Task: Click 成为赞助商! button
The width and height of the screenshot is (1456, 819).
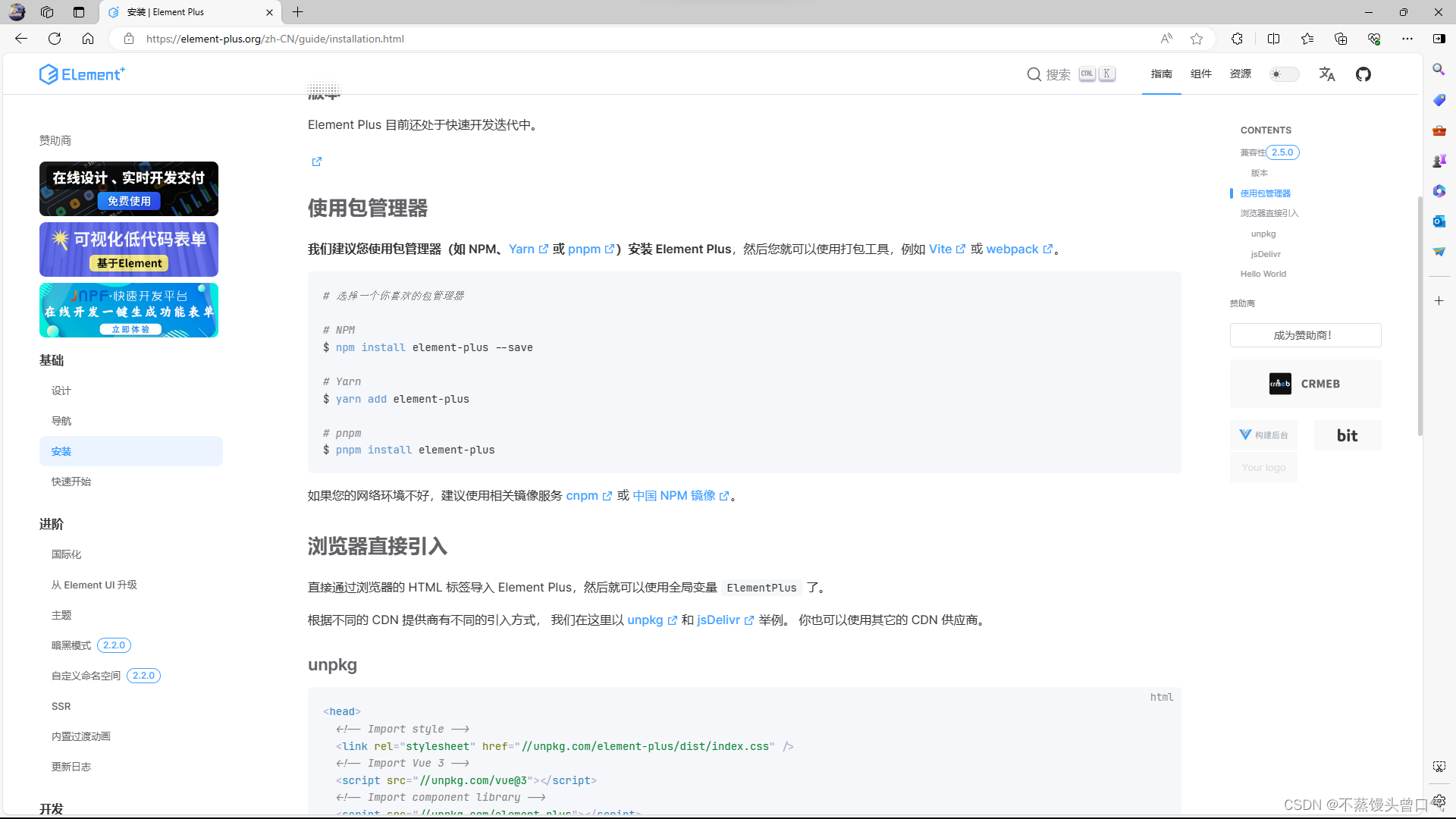Action: point(1305,335)
